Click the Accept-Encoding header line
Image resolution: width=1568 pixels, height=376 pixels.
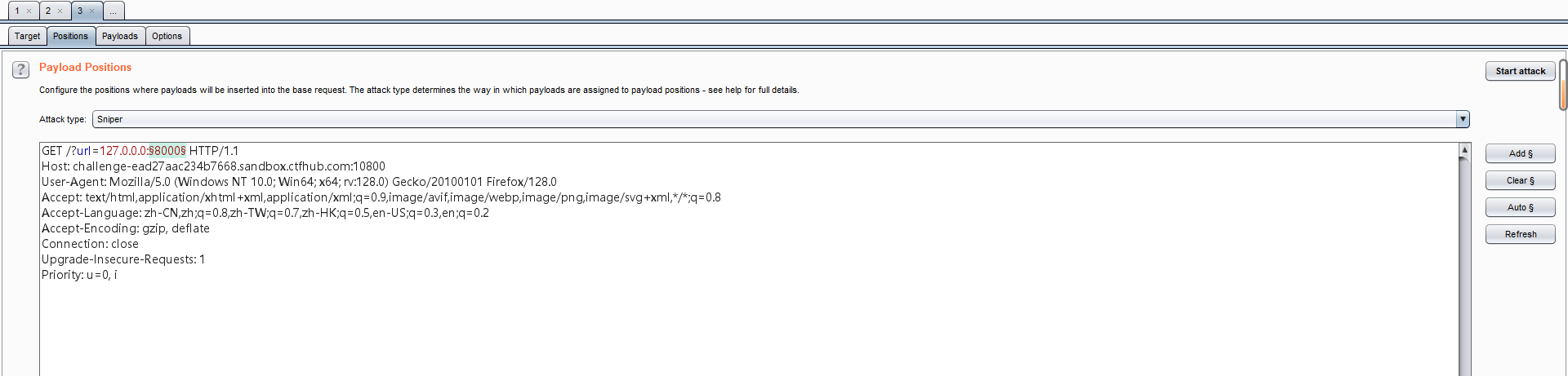126,228
